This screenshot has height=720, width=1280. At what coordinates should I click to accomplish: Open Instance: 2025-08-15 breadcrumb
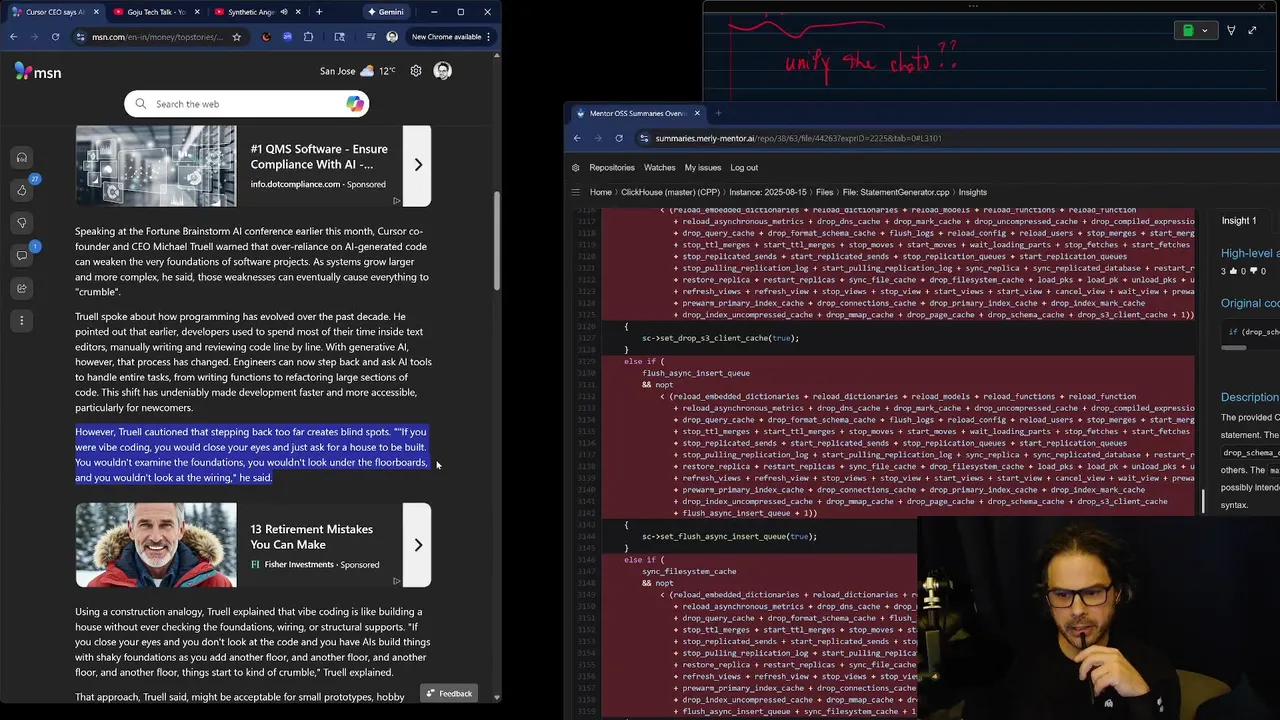(768, 192)
